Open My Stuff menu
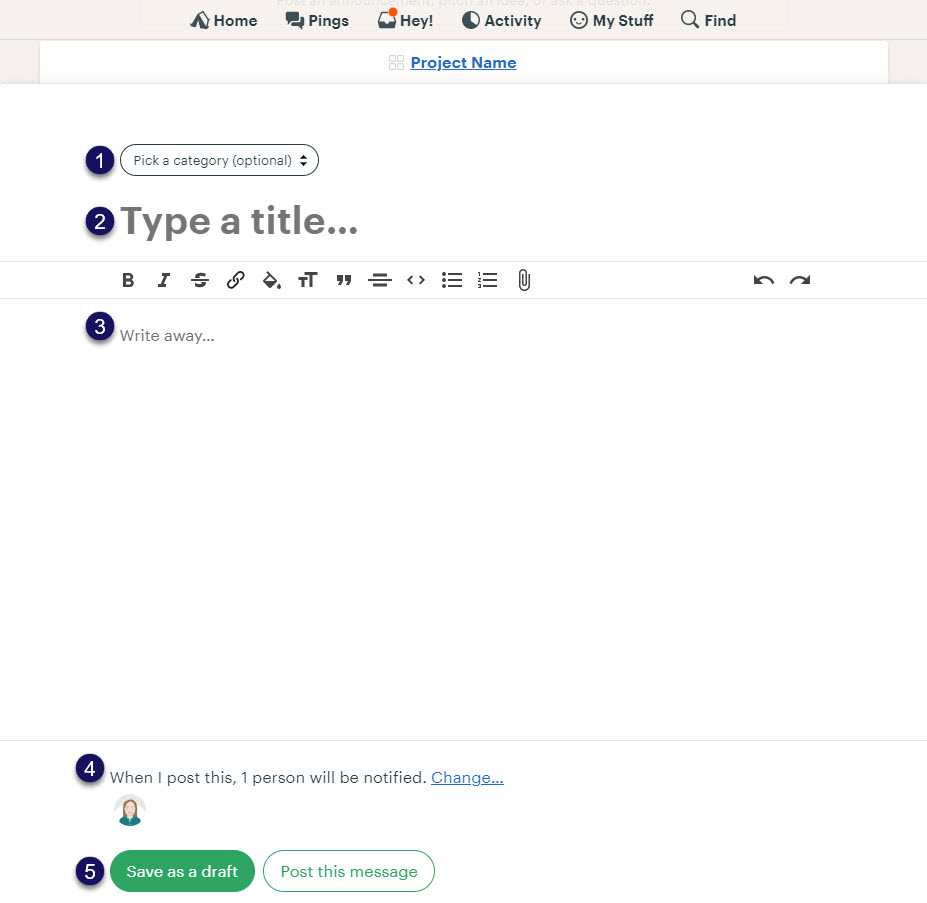Screen dimensions: 927x903 [x=611, y=20]
